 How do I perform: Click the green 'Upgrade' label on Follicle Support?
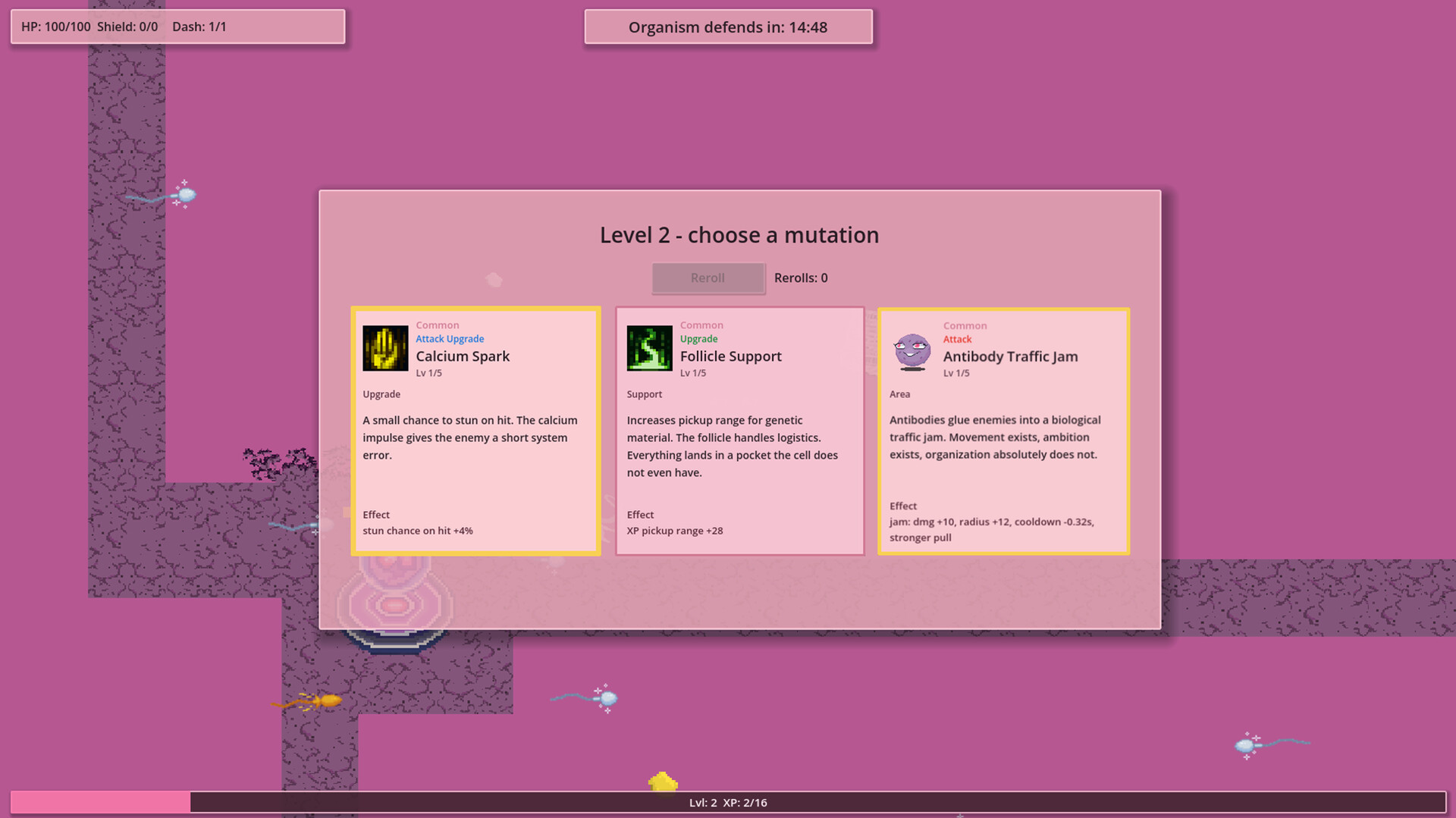pos(698,339)
